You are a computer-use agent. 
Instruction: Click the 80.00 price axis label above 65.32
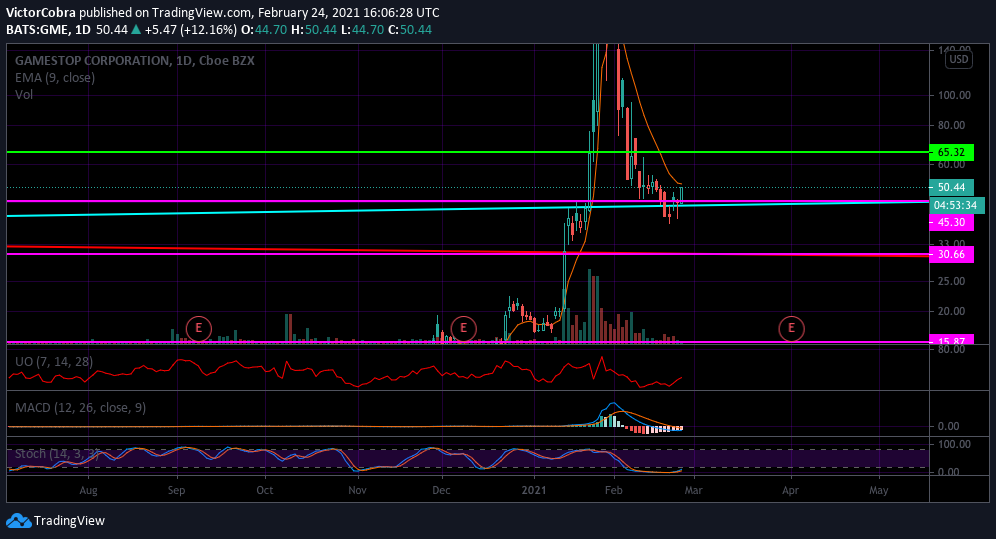(952, 125)
